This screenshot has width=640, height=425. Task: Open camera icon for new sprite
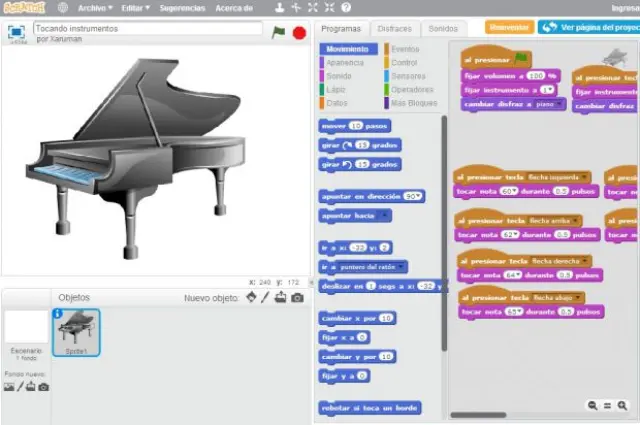[297, 298]
